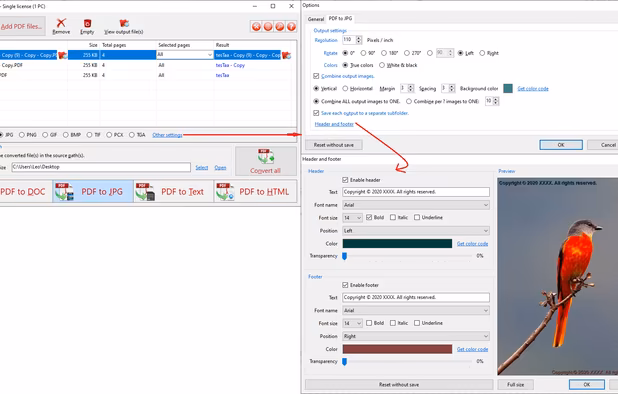Open the Selected pages All dropdown
The image size is (618, 394).
[x=184, y=55]
